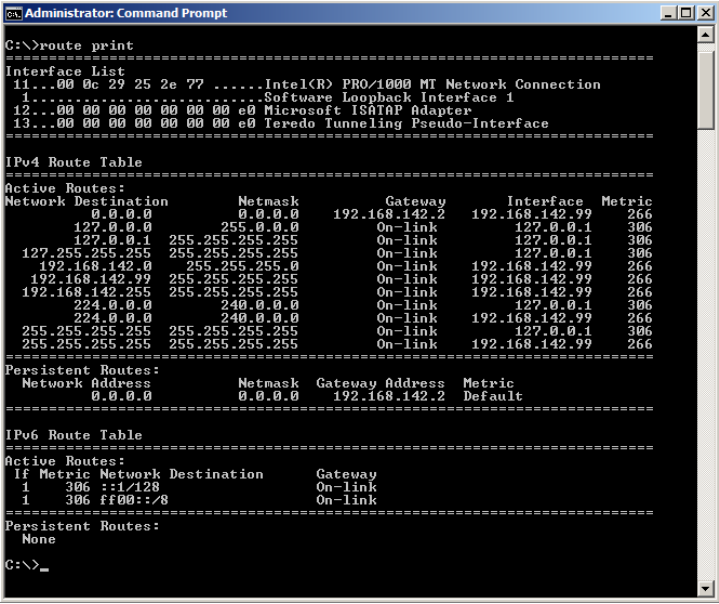The height and width of the screenshot is (604, 719).
Task: Click the 'IPv4 Route Table' heading
Action: (x=73, y=162)
